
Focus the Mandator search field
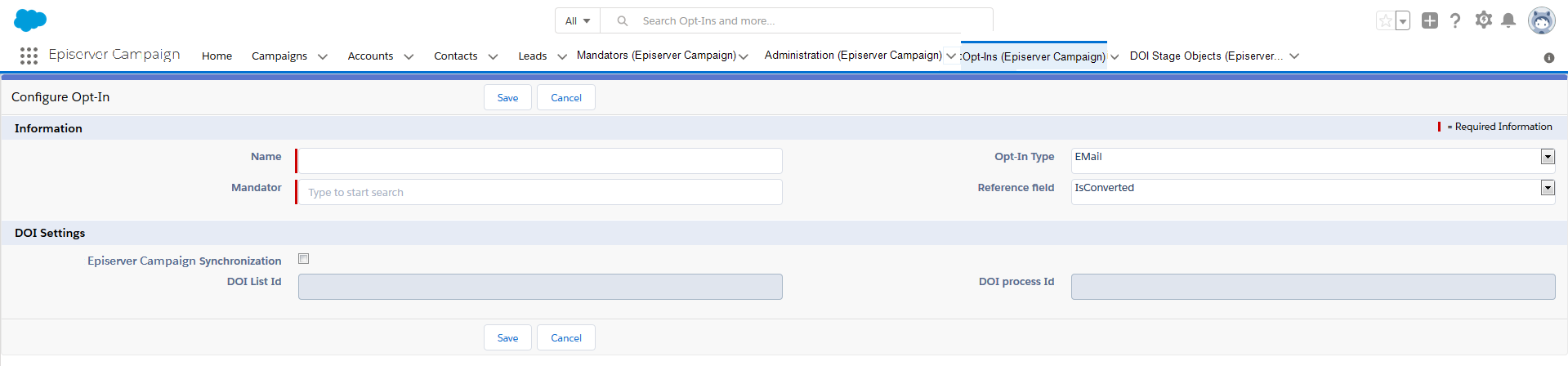pyautogui.click(x=539, y=193)
